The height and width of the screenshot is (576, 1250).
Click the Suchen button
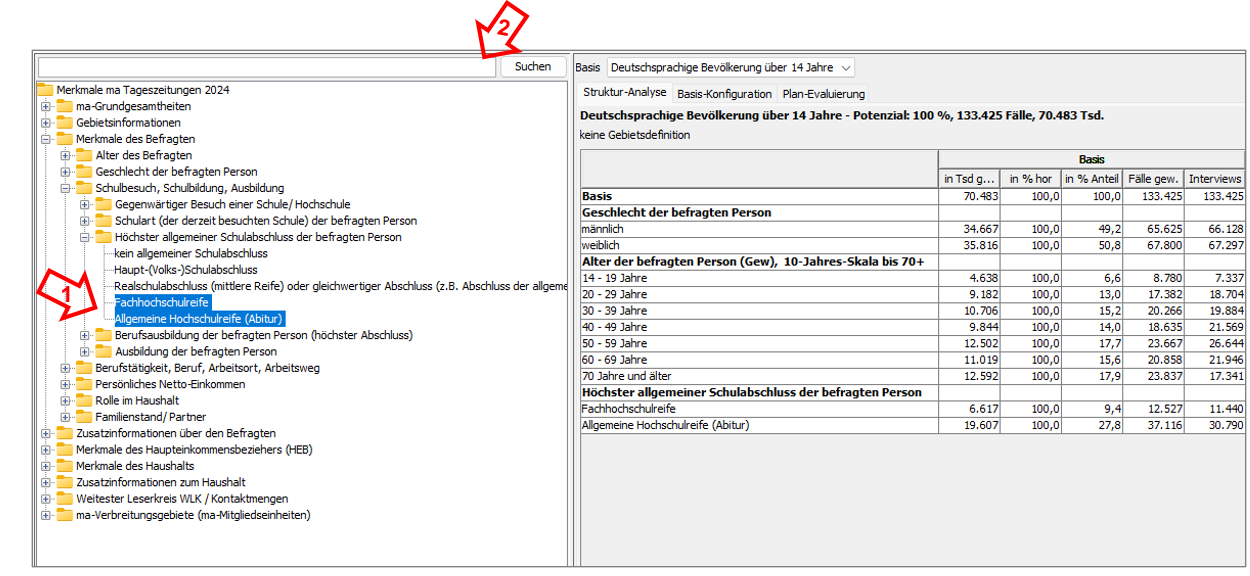(533, 67)
